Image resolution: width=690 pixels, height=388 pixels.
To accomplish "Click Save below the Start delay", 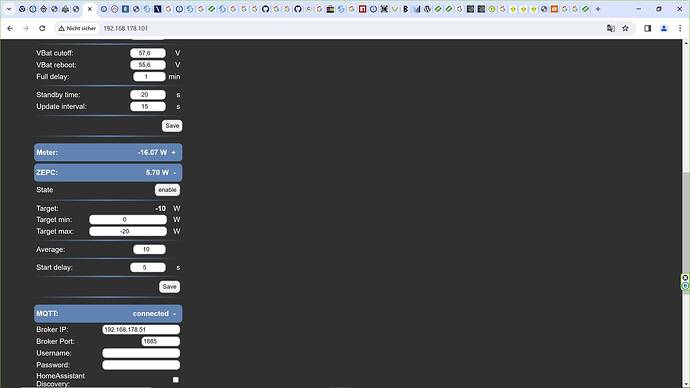I will 169,287.
